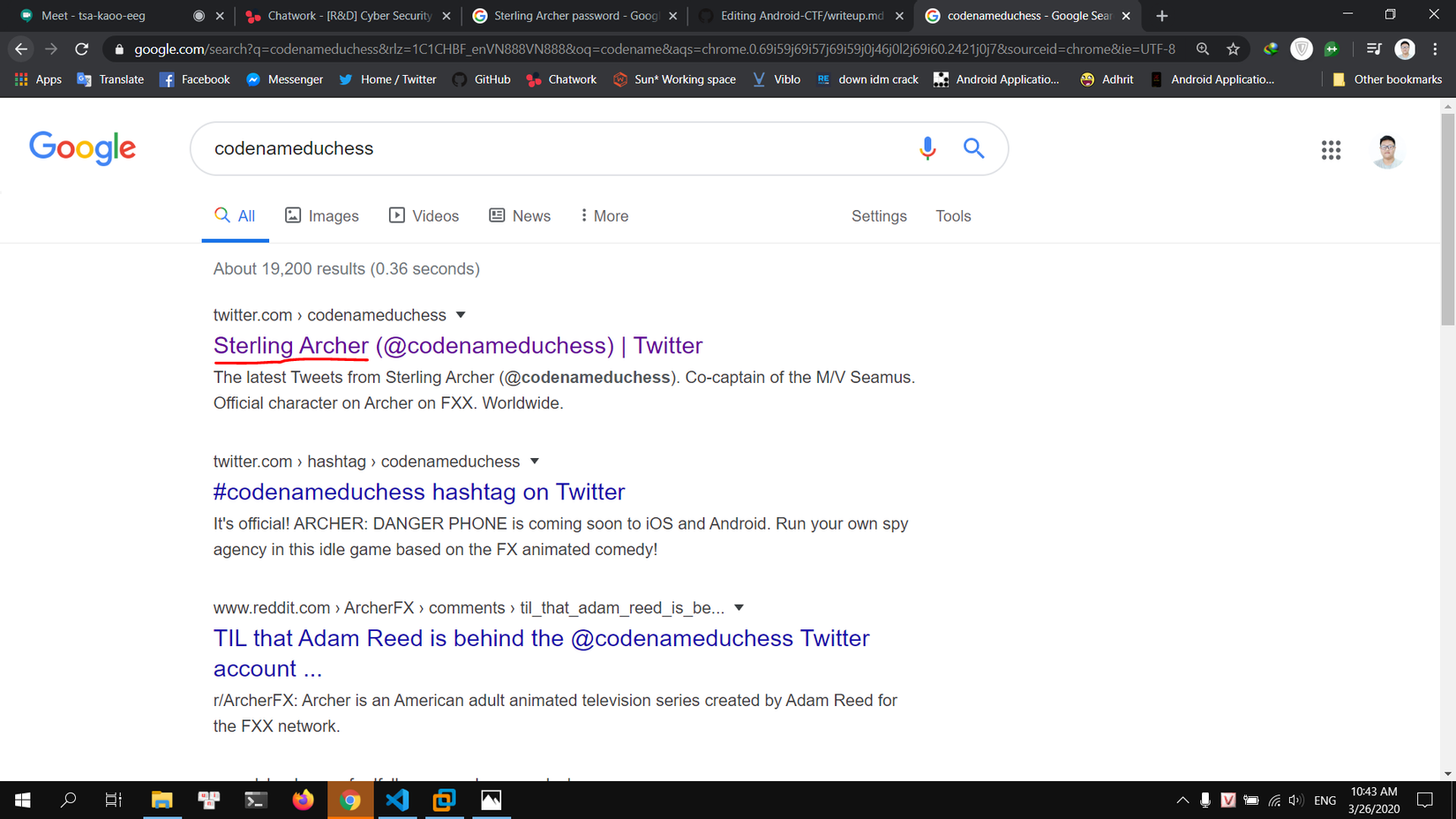
Task: Show hidden system tray icons
Action: (1182, 800)
